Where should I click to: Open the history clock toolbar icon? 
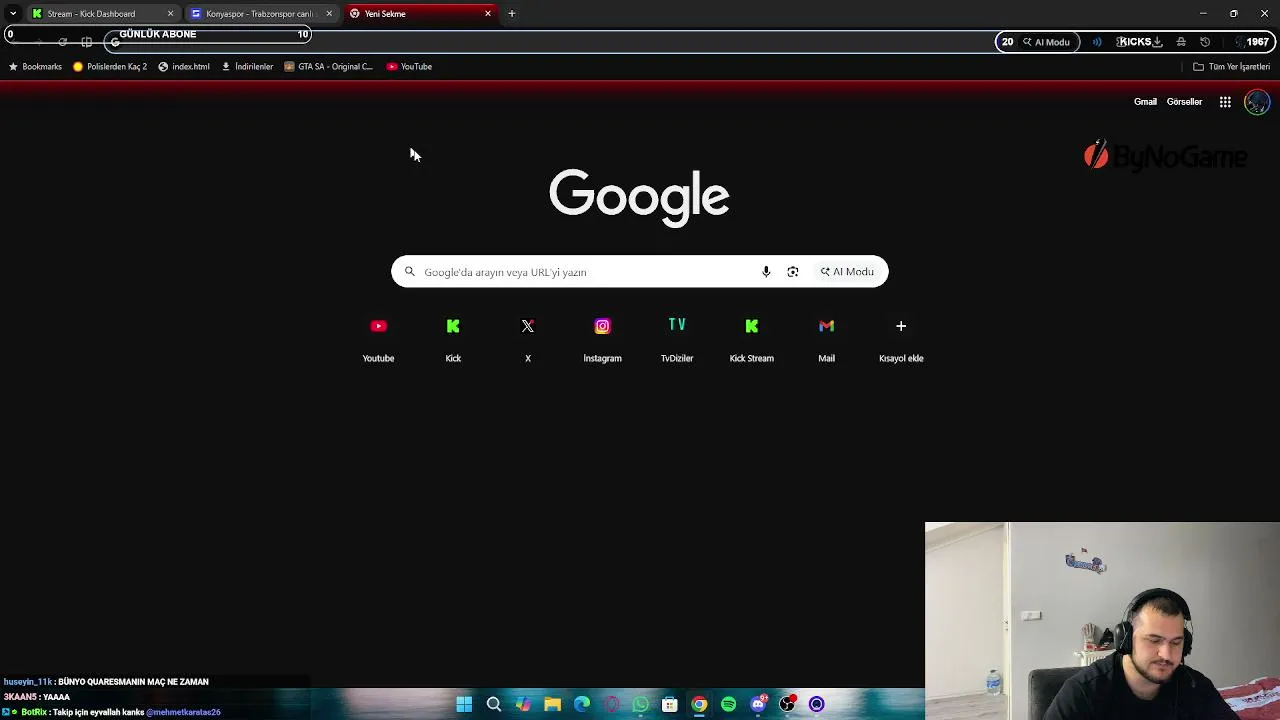[x=1205, y=42]
